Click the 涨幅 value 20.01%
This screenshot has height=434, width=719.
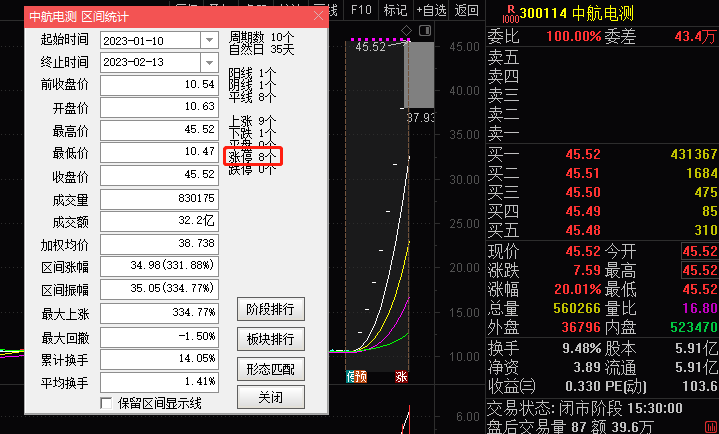click(x=577, y=289)
